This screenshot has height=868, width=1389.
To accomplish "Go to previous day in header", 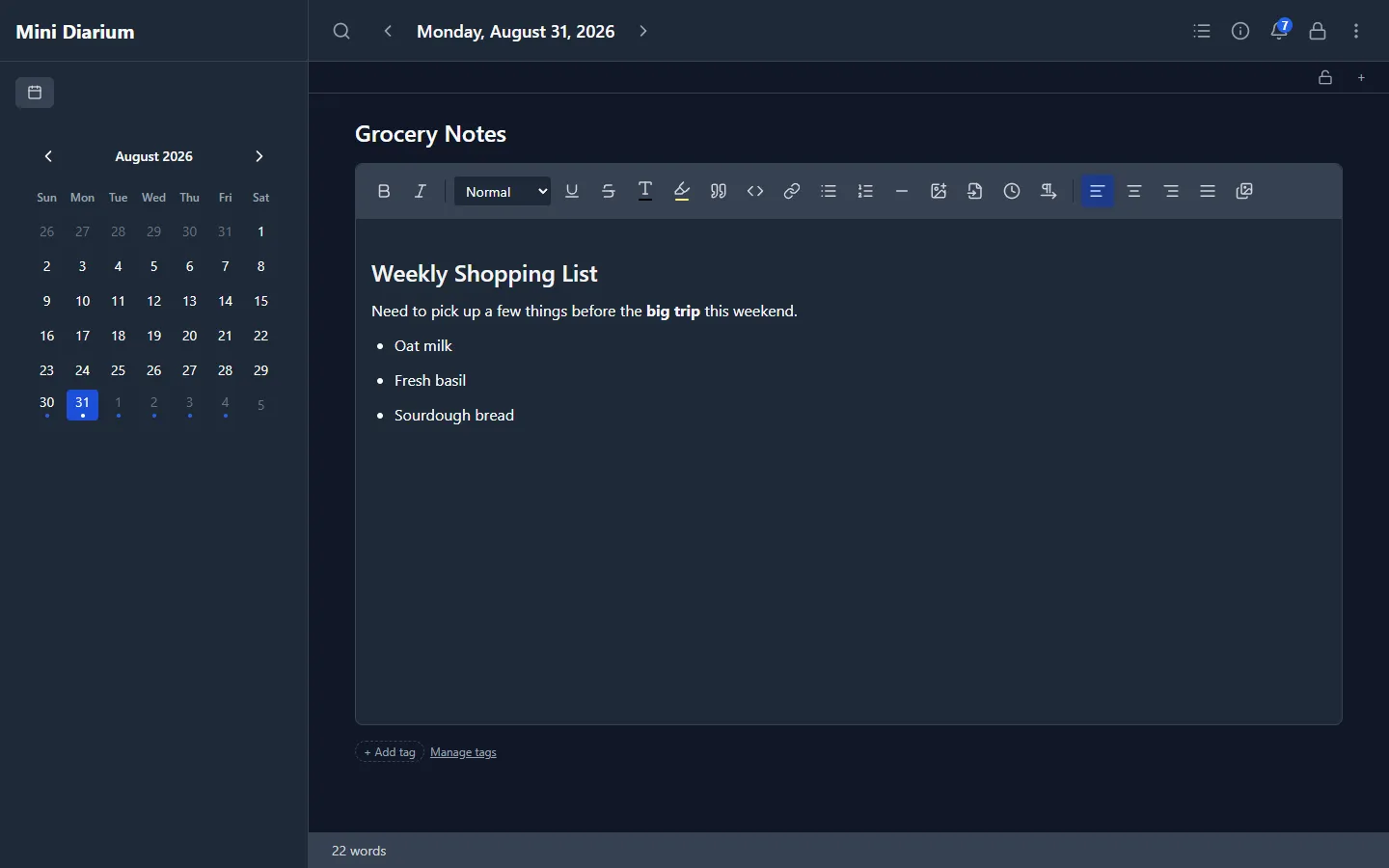I will (x=388, y=31).
